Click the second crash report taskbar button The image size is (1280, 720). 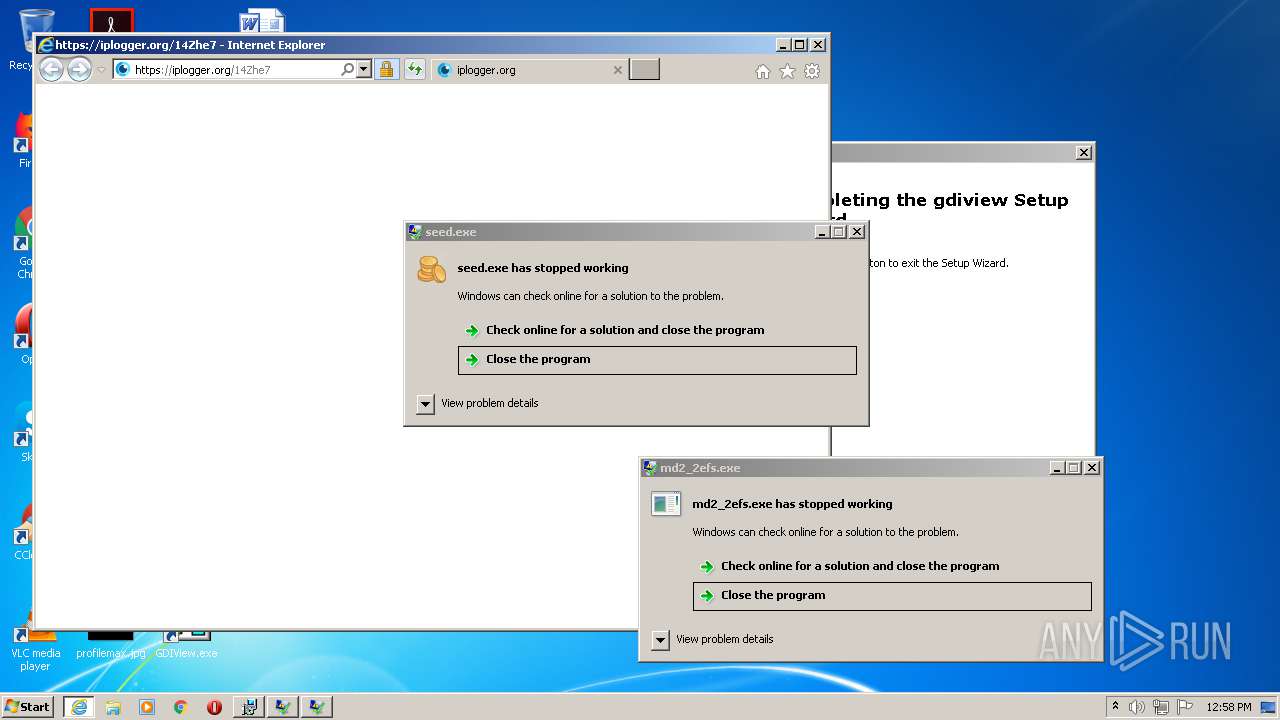click(317, 707)
